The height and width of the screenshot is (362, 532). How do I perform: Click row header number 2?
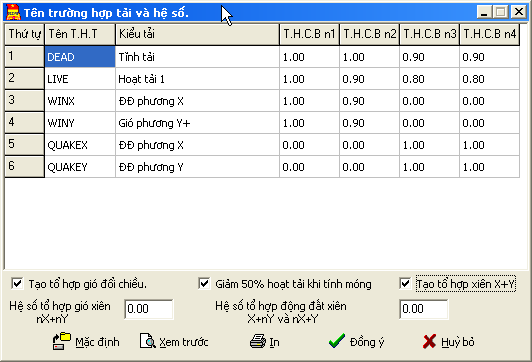pyautogui.click(x=24, y=79)
